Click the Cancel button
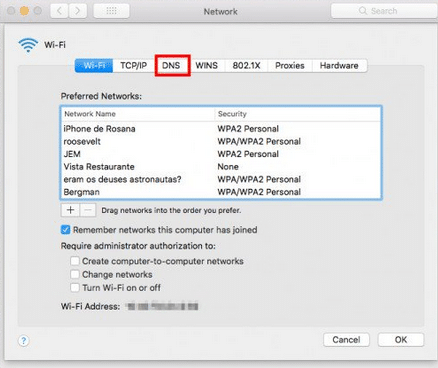The image size is (438, 368). [x=346, y=340]
